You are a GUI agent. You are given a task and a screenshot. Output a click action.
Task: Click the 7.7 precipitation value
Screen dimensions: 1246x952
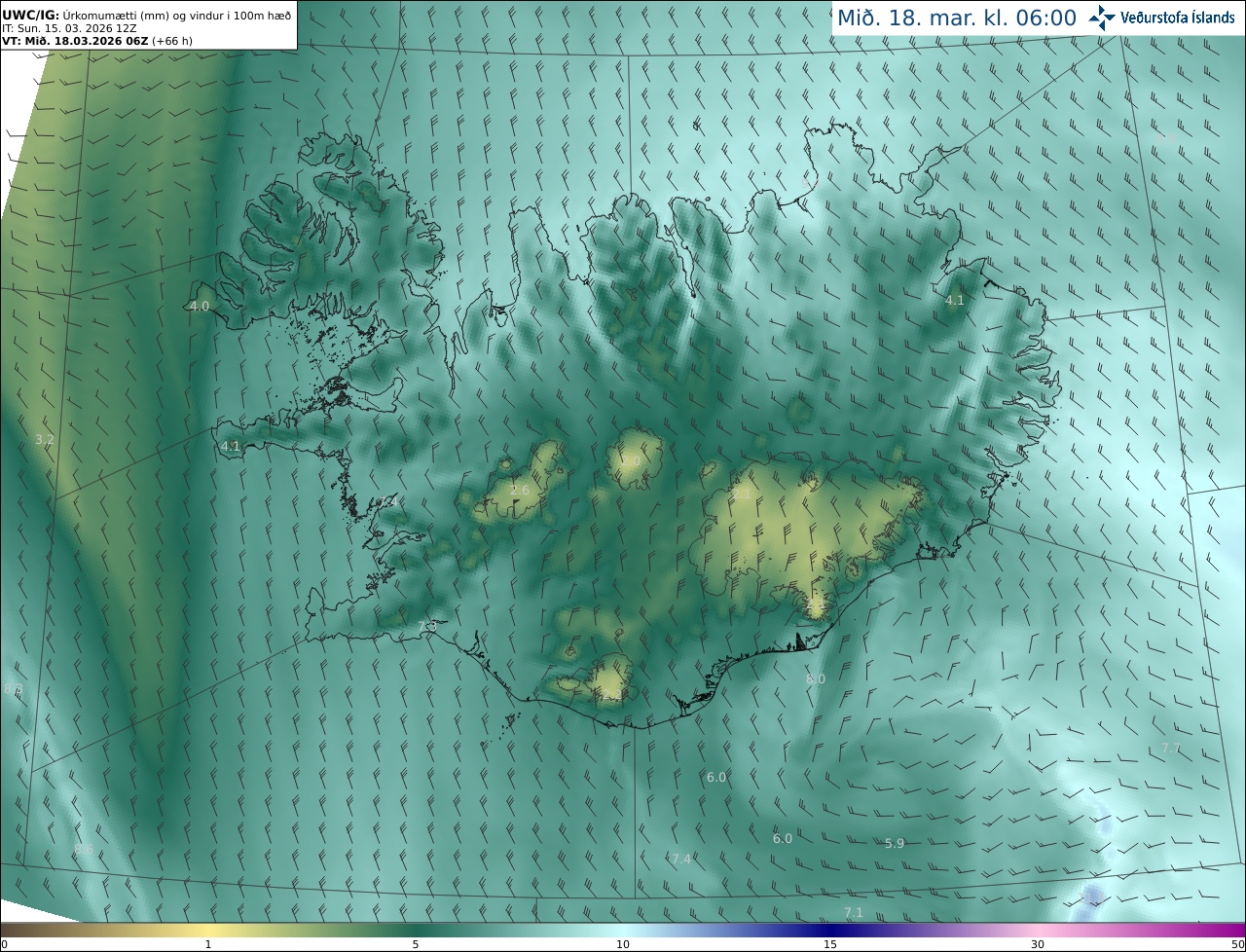coord(1171,748)
